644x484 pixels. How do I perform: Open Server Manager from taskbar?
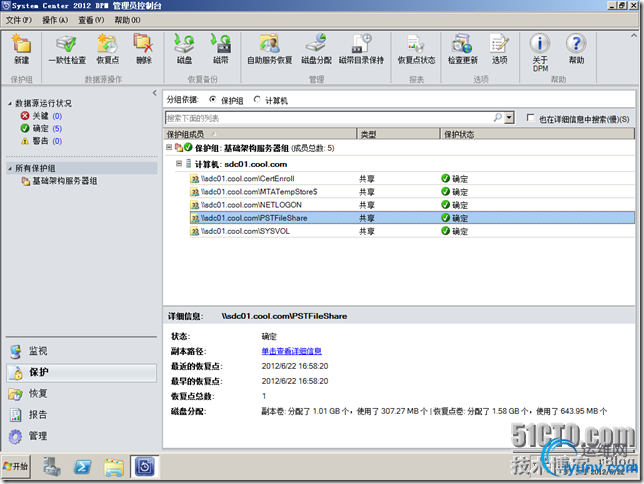52,467
